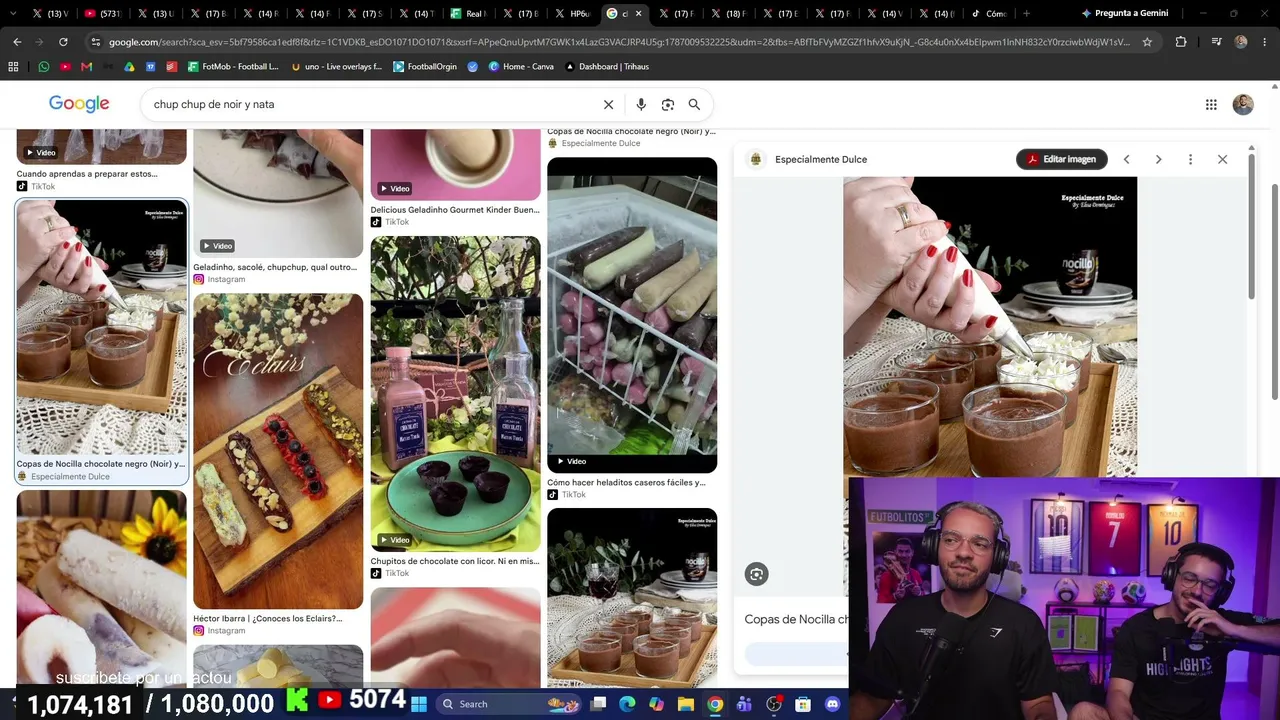Open the Windows Start menu

(x=418, y=704)
